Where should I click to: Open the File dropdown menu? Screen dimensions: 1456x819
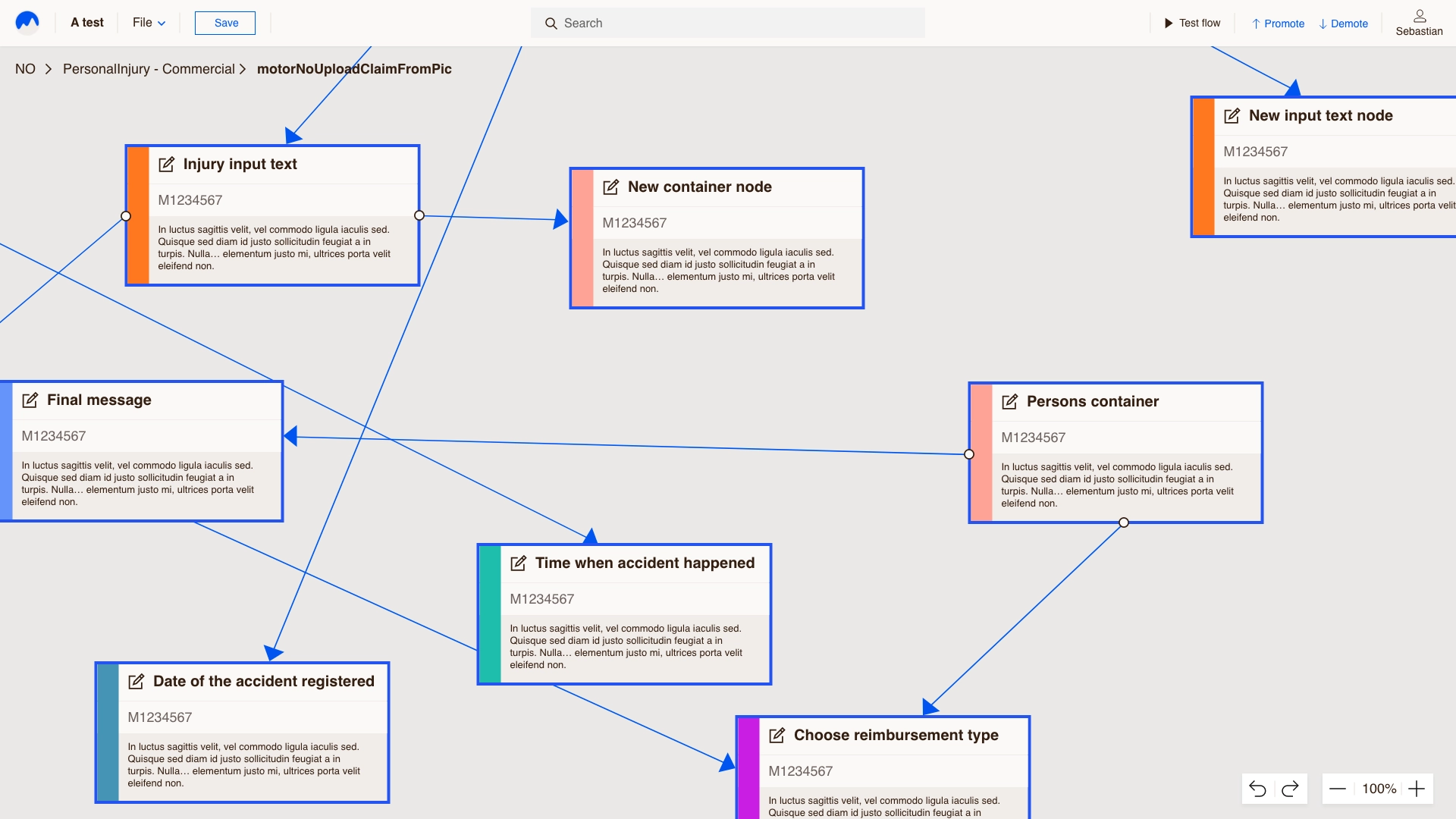tap(149, 23)
